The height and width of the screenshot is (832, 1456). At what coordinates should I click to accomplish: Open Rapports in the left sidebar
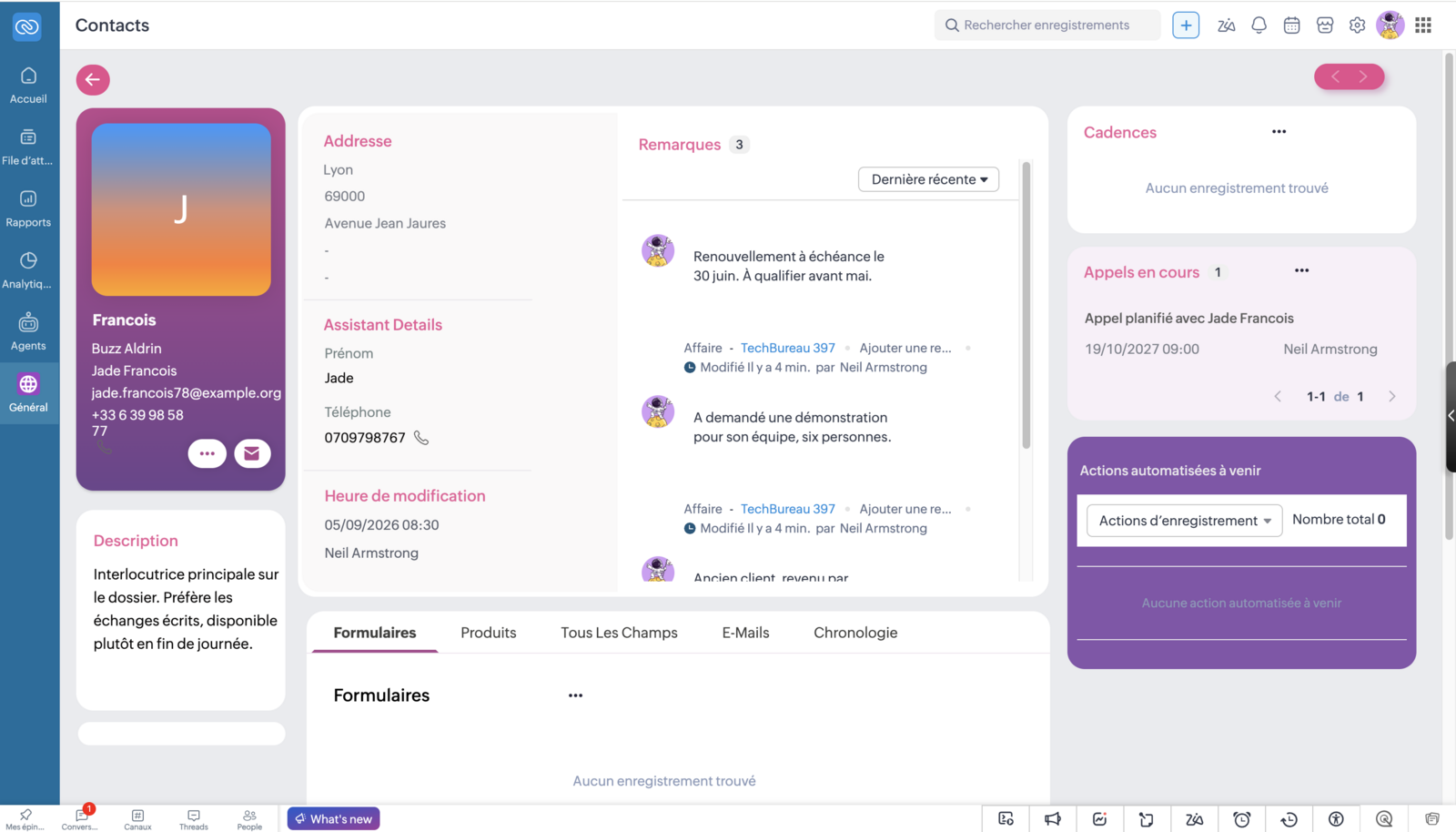pos(28,208)
